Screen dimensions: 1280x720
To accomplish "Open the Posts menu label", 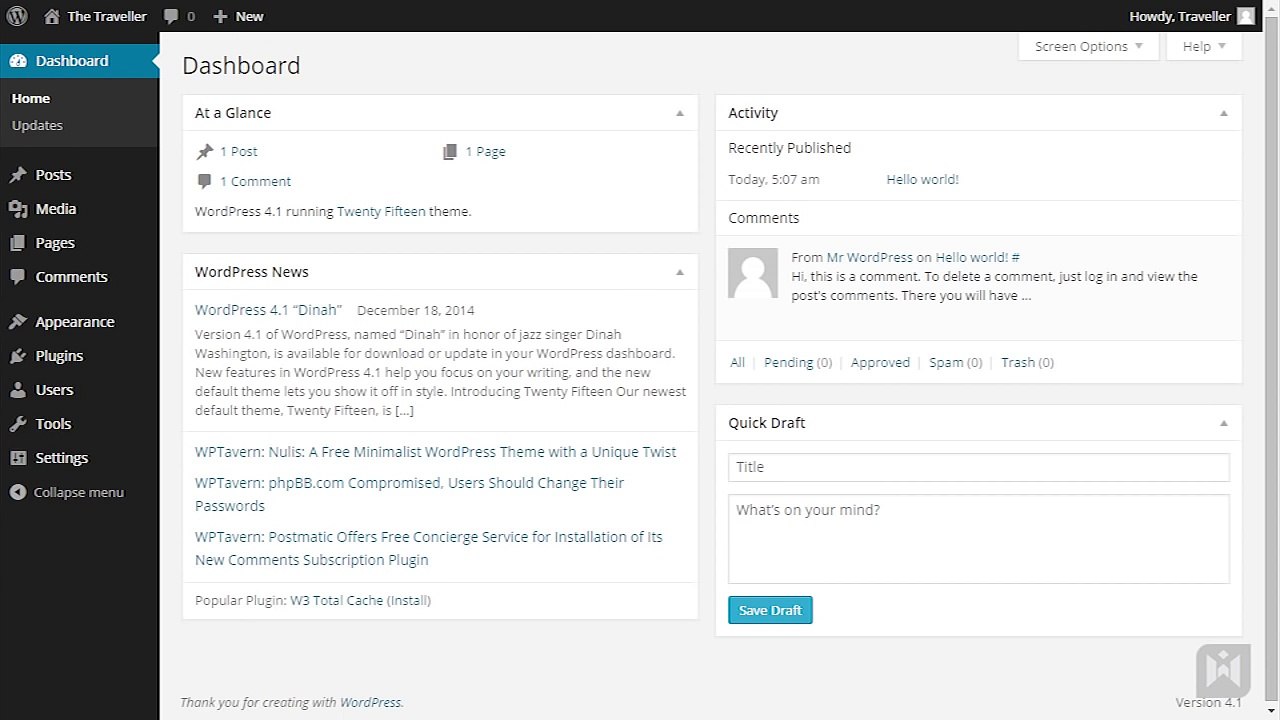I will [x=53, y=175].
